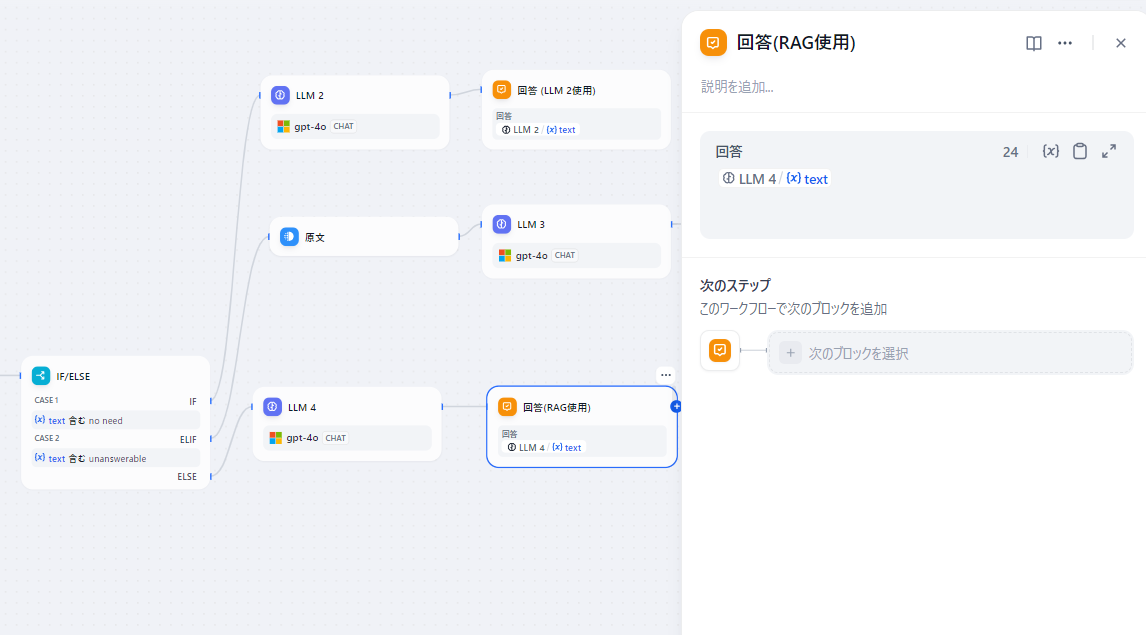Viewport: 1146px width, 635px height.
Task: Click the Microsoft logo in LLM 4 node
Action: point(276,438)
